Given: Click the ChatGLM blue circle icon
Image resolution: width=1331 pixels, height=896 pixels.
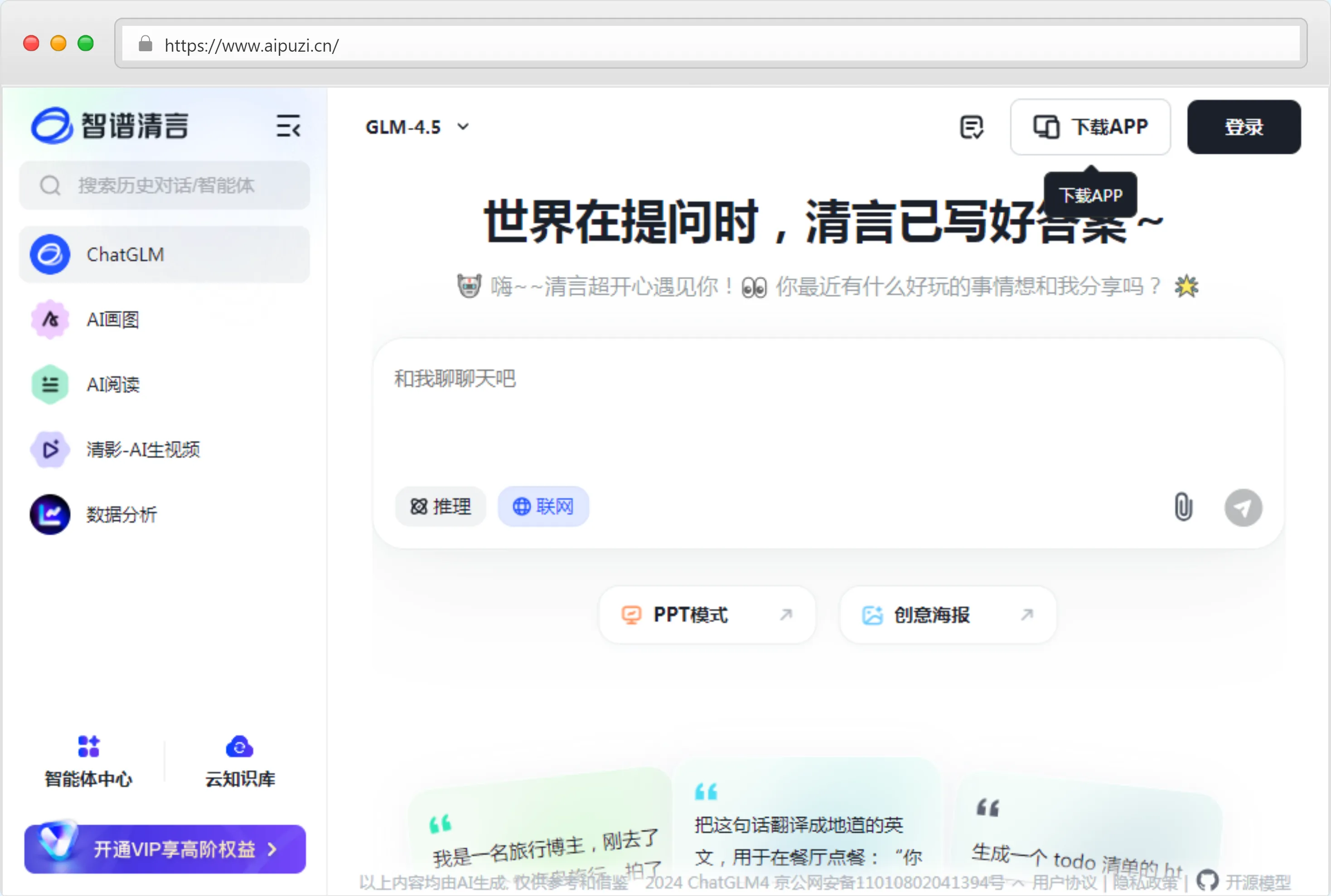Looking at the screenshot, I should pos(50,254).
